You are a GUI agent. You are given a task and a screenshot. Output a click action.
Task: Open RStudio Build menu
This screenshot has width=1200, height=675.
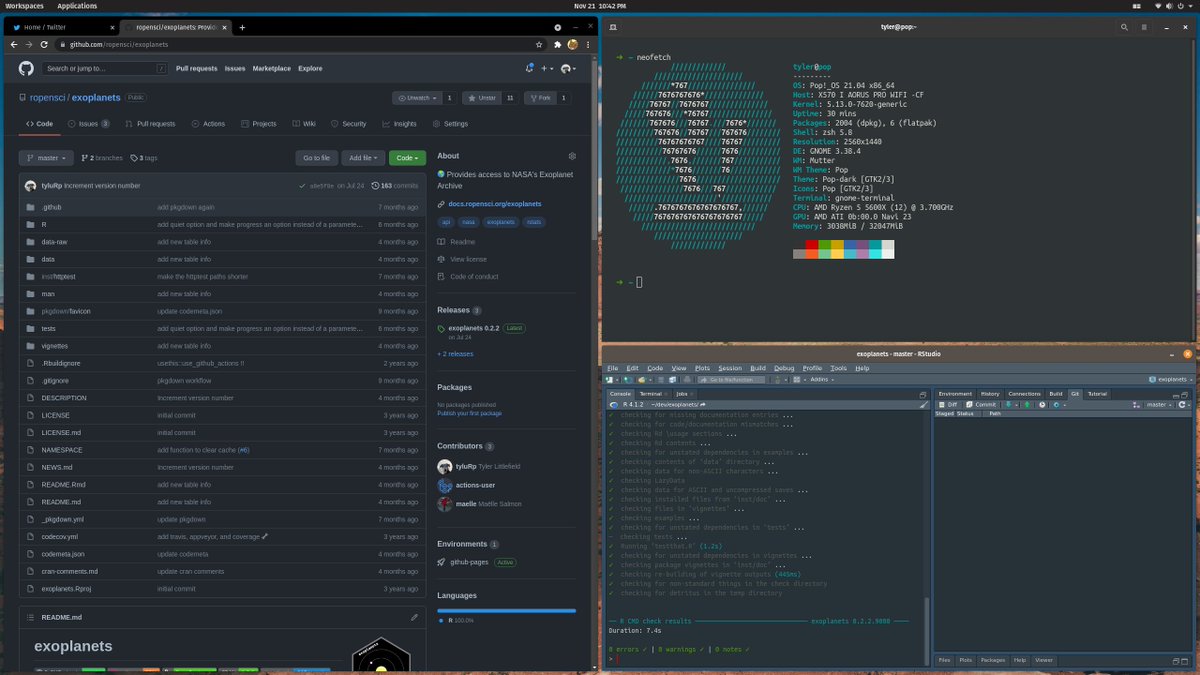(x=758, y=368)
